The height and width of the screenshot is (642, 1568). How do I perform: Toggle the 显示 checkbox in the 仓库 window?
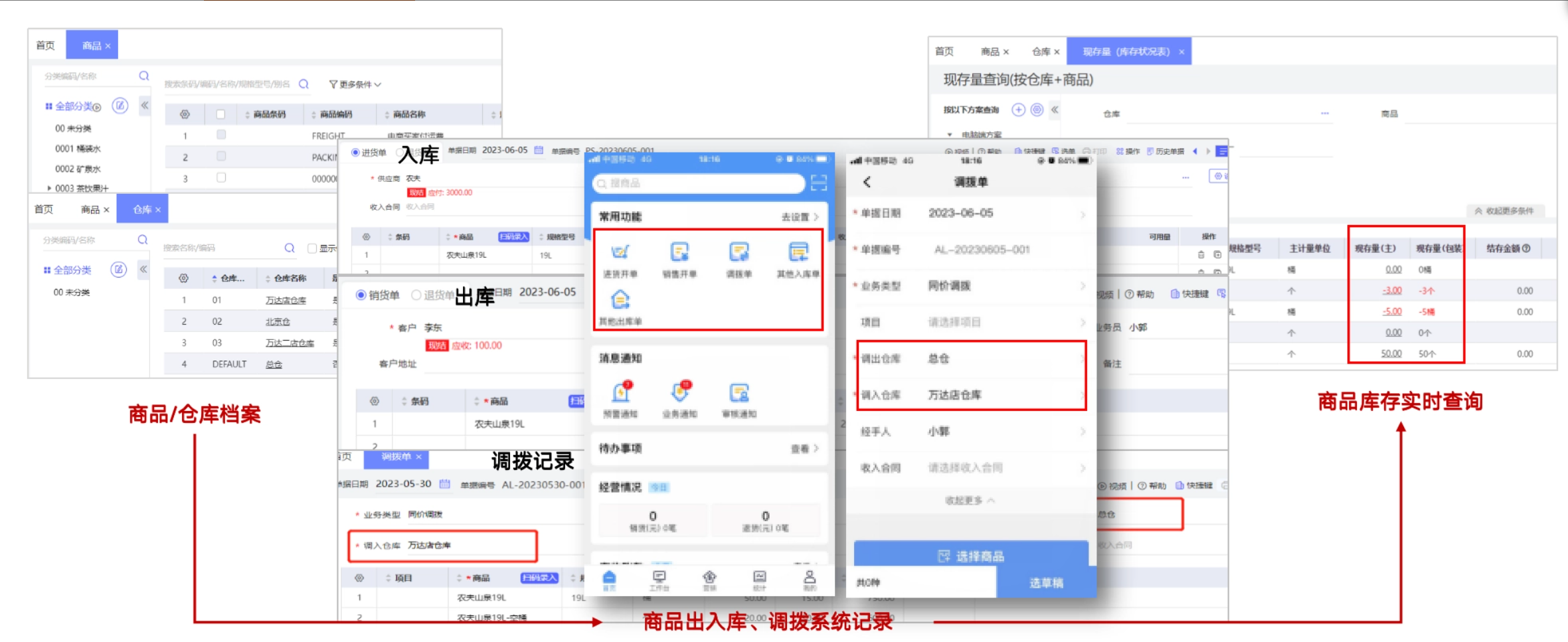311,248
